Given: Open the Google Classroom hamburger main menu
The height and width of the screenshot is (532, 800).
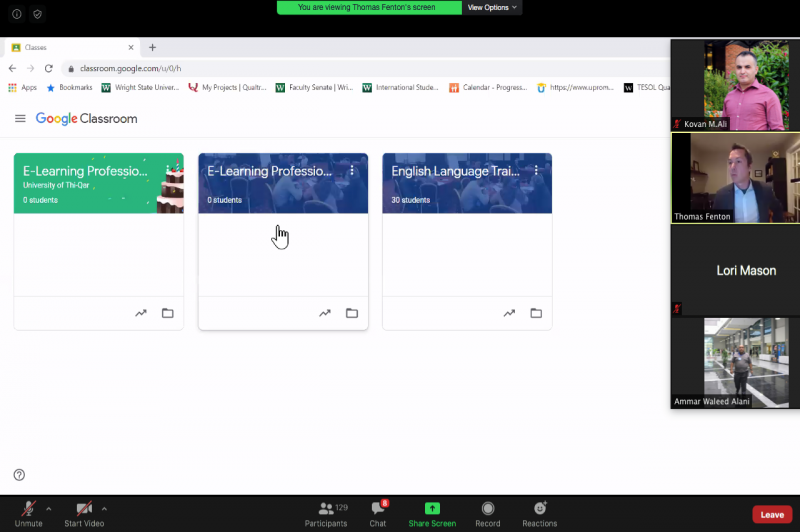Looking at the screenshot, I should (x=20, y=119).
